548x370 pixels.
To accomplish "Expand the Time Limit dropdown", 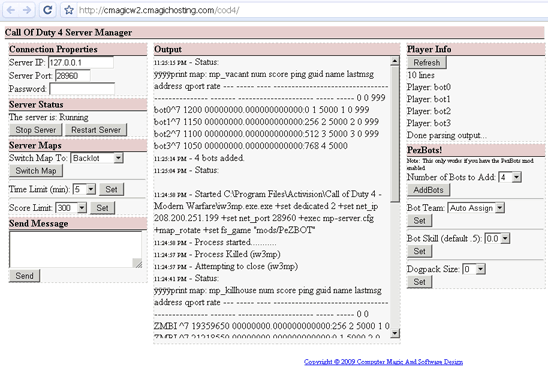I will (84, 189).
